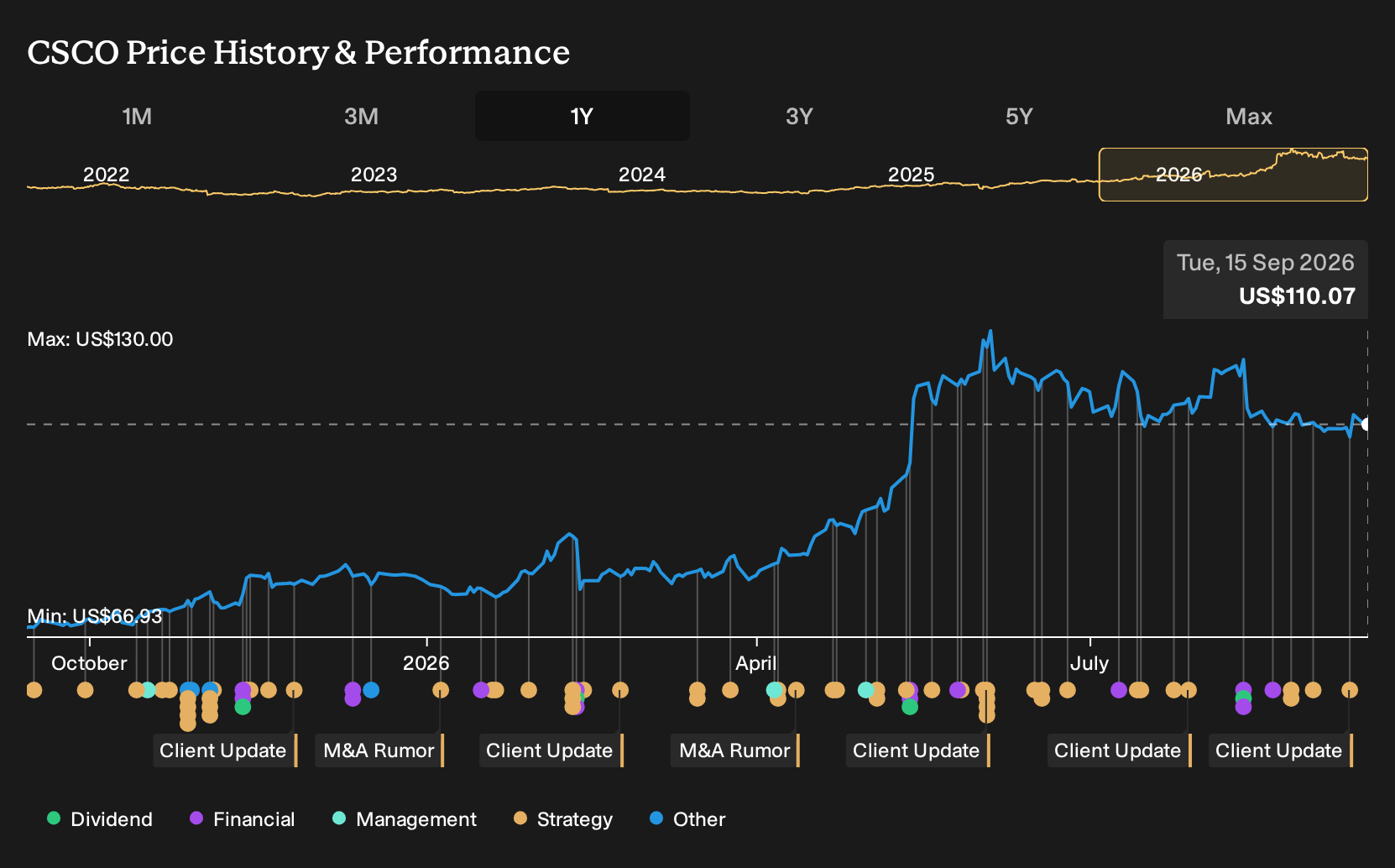Viewport: 1395px width, 868px height.
Task: Click the first Strategy marker at chart start
Action: 34,690
